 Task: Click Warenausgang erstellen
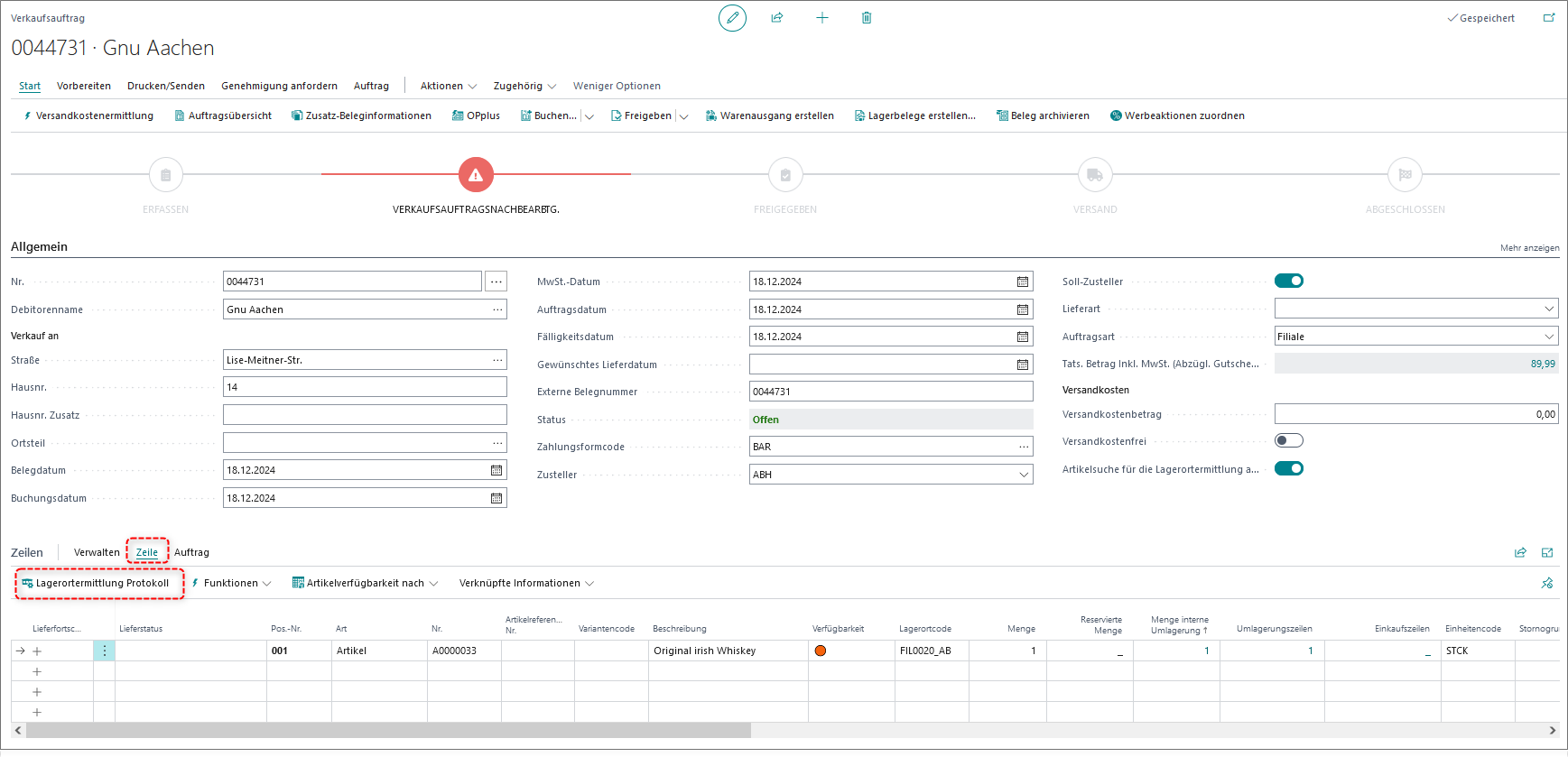pyautogui.click(x=770, y=115)
